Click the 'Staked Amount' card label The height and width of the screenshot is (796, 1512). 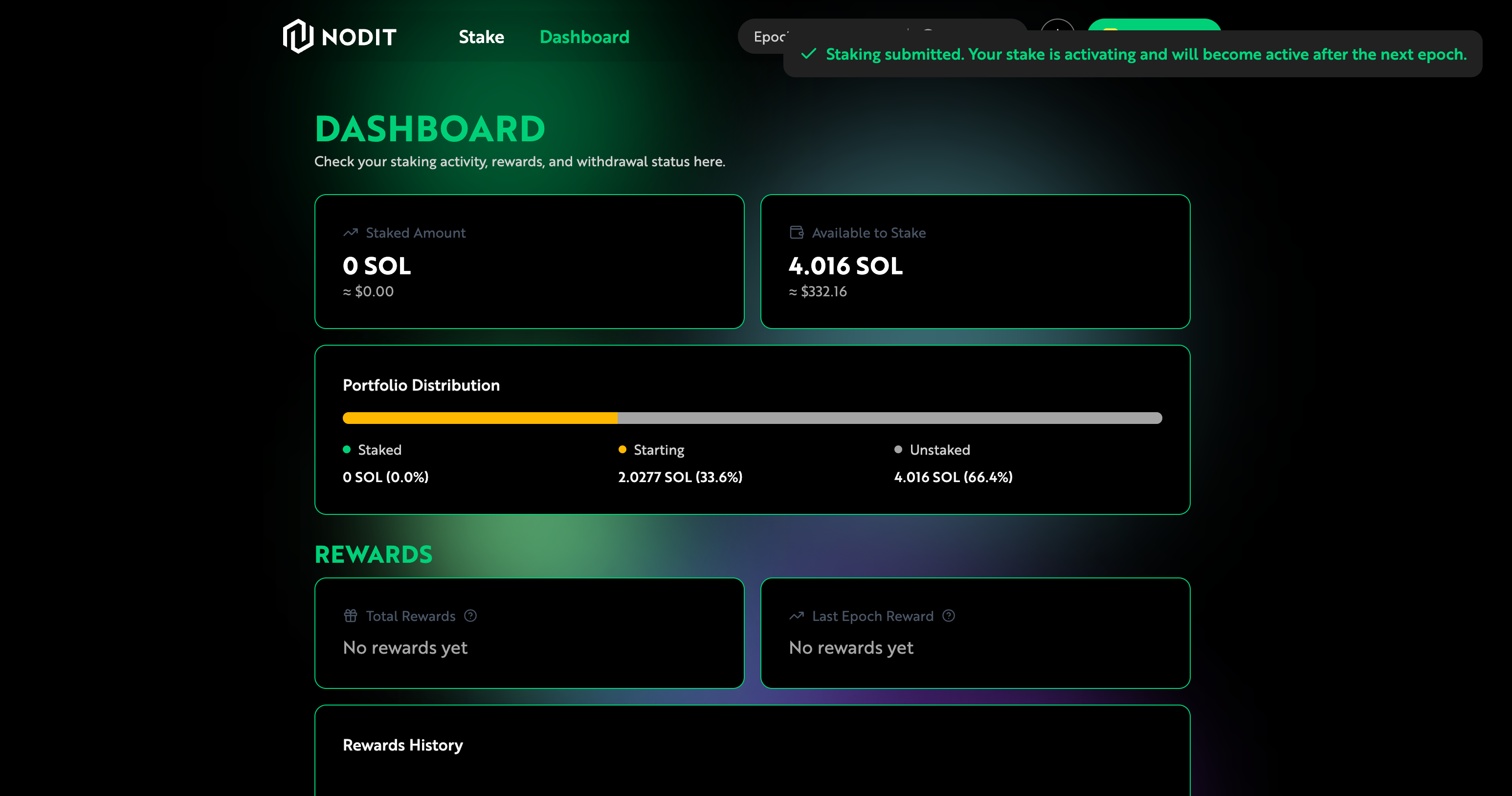tap(416, 233)
